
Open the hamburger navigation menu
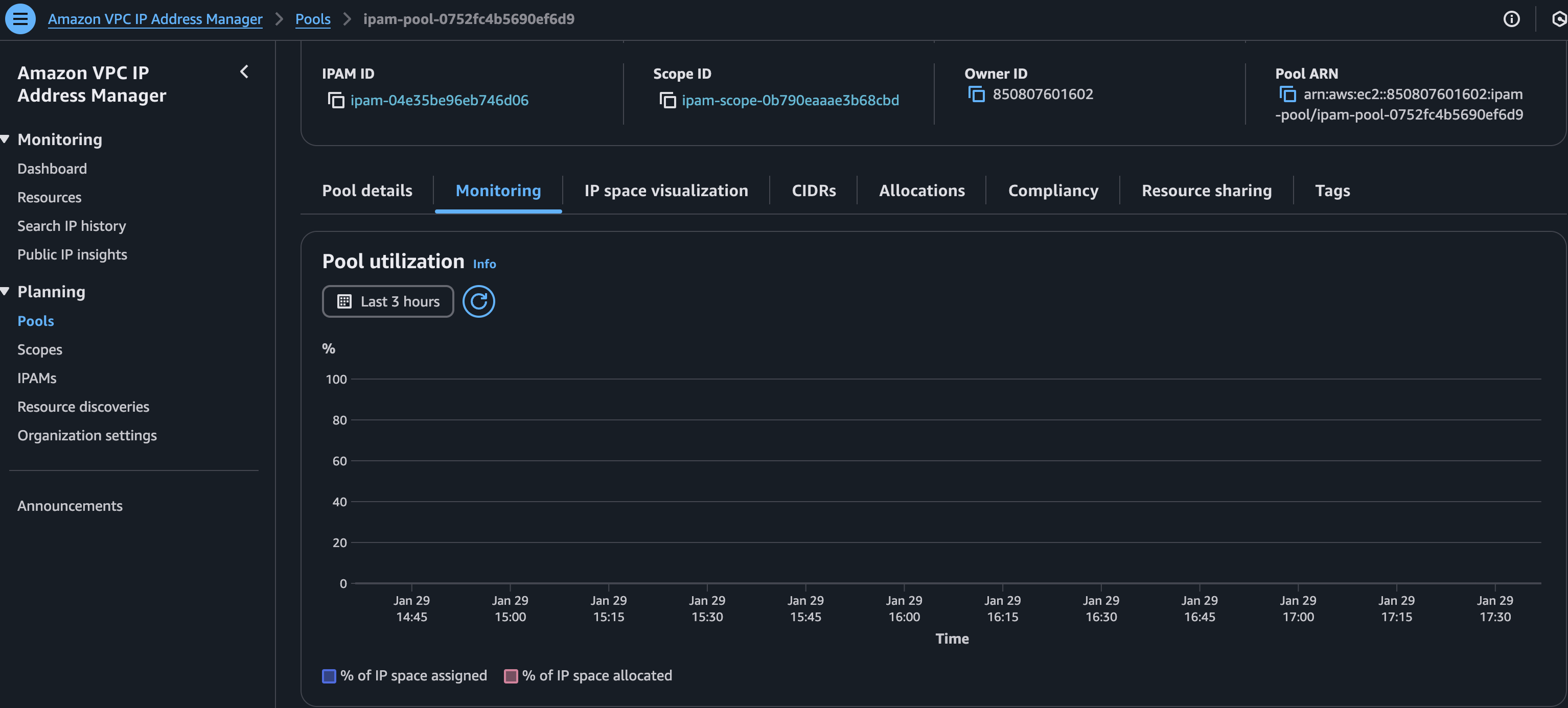click(x=20, y=19)
